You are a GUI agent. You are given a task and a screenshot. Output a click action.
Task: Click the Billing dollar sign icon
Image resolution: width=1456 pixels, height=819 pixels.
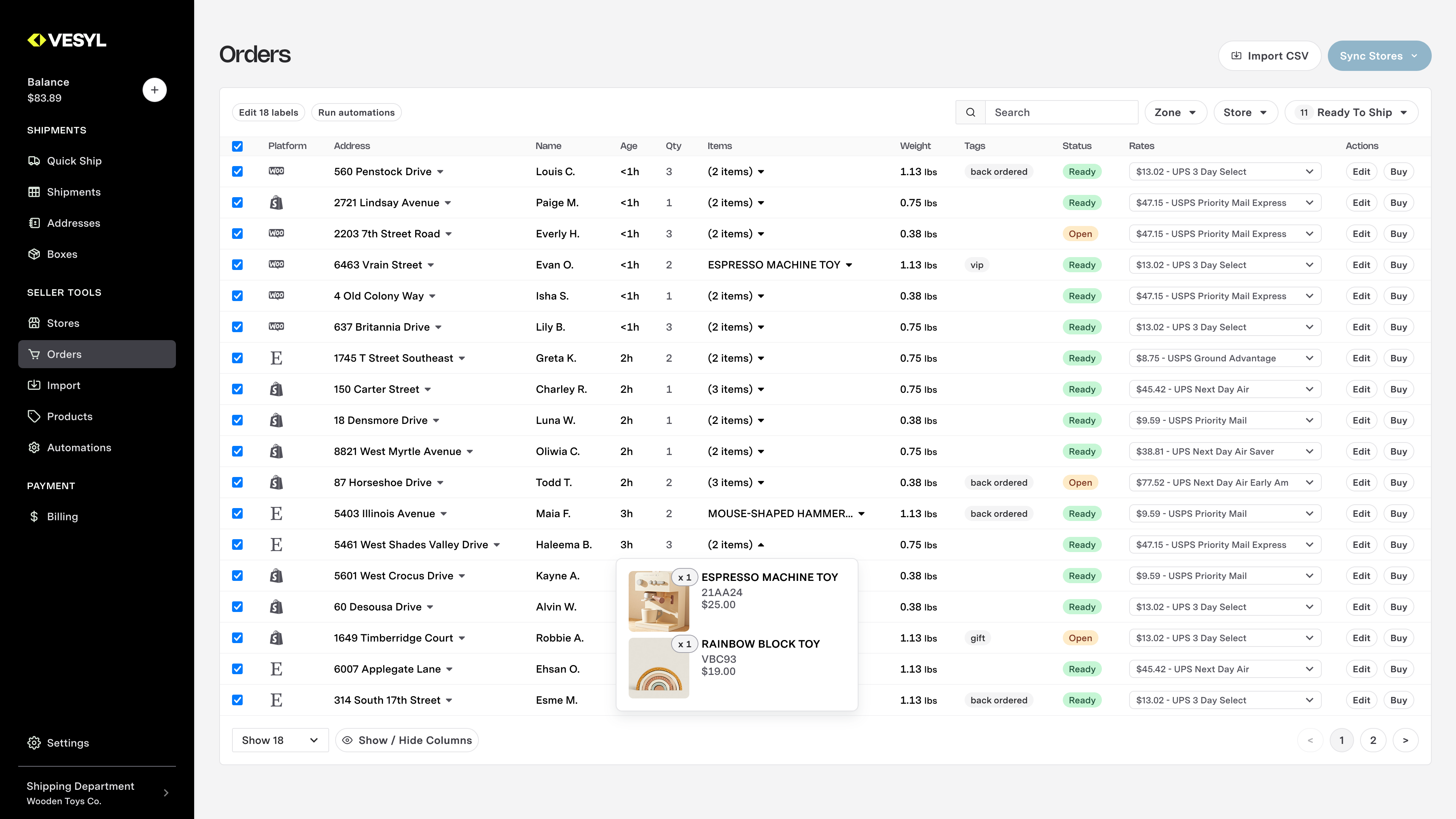coord(34,516)
